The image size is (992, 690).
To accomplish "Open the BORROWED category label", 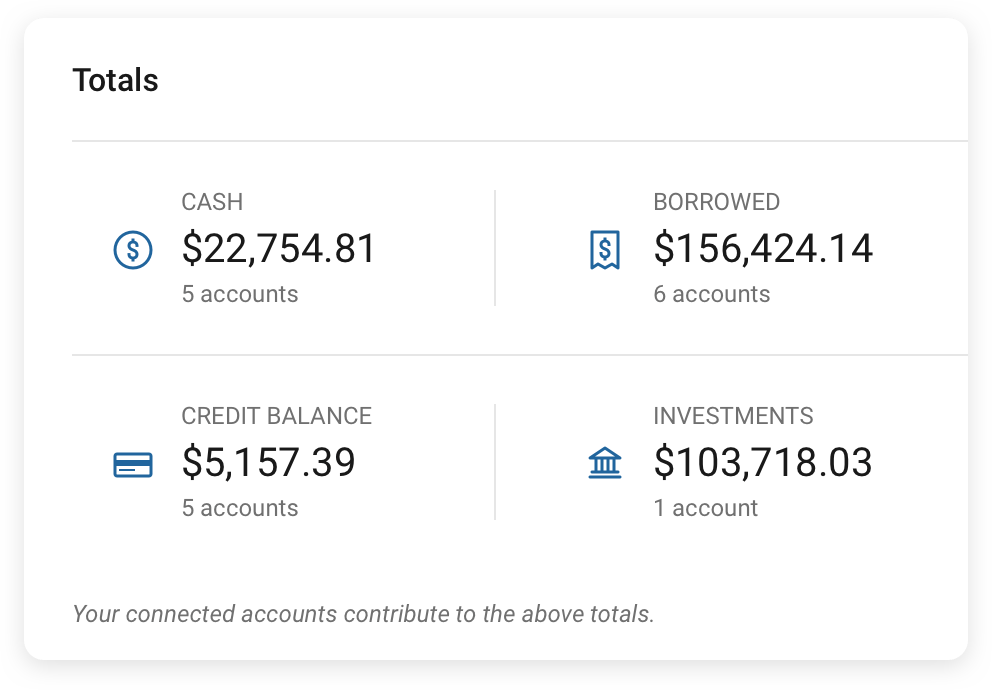I will pos(716,202).
